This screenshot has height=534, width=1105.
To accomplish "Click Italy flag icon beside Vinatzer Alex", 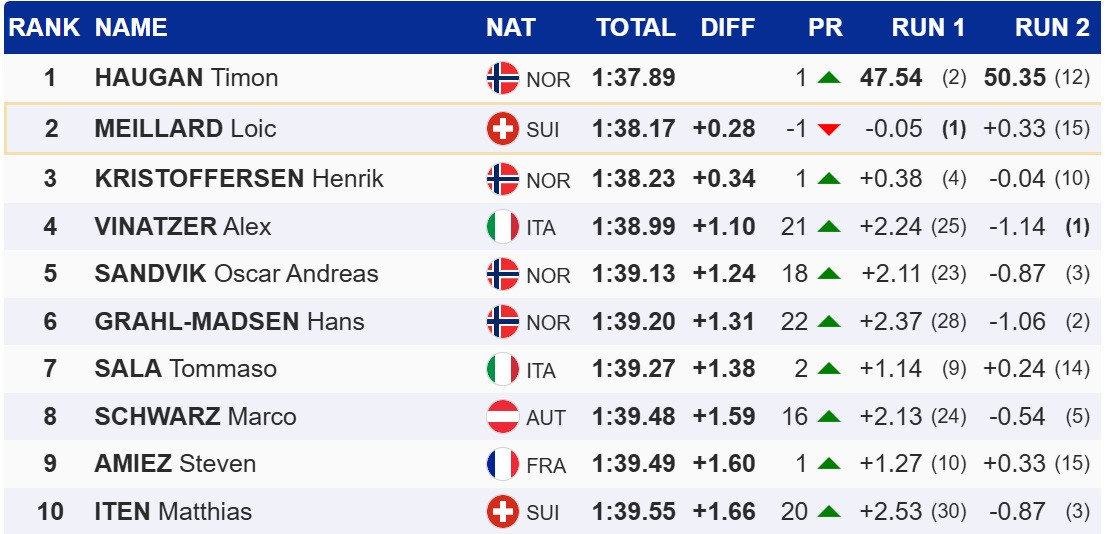I will 502,227.
